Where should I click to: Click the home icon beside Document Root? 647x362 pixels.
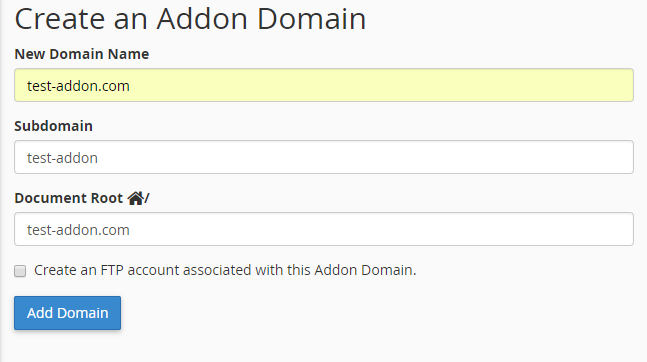pos(135,199)
